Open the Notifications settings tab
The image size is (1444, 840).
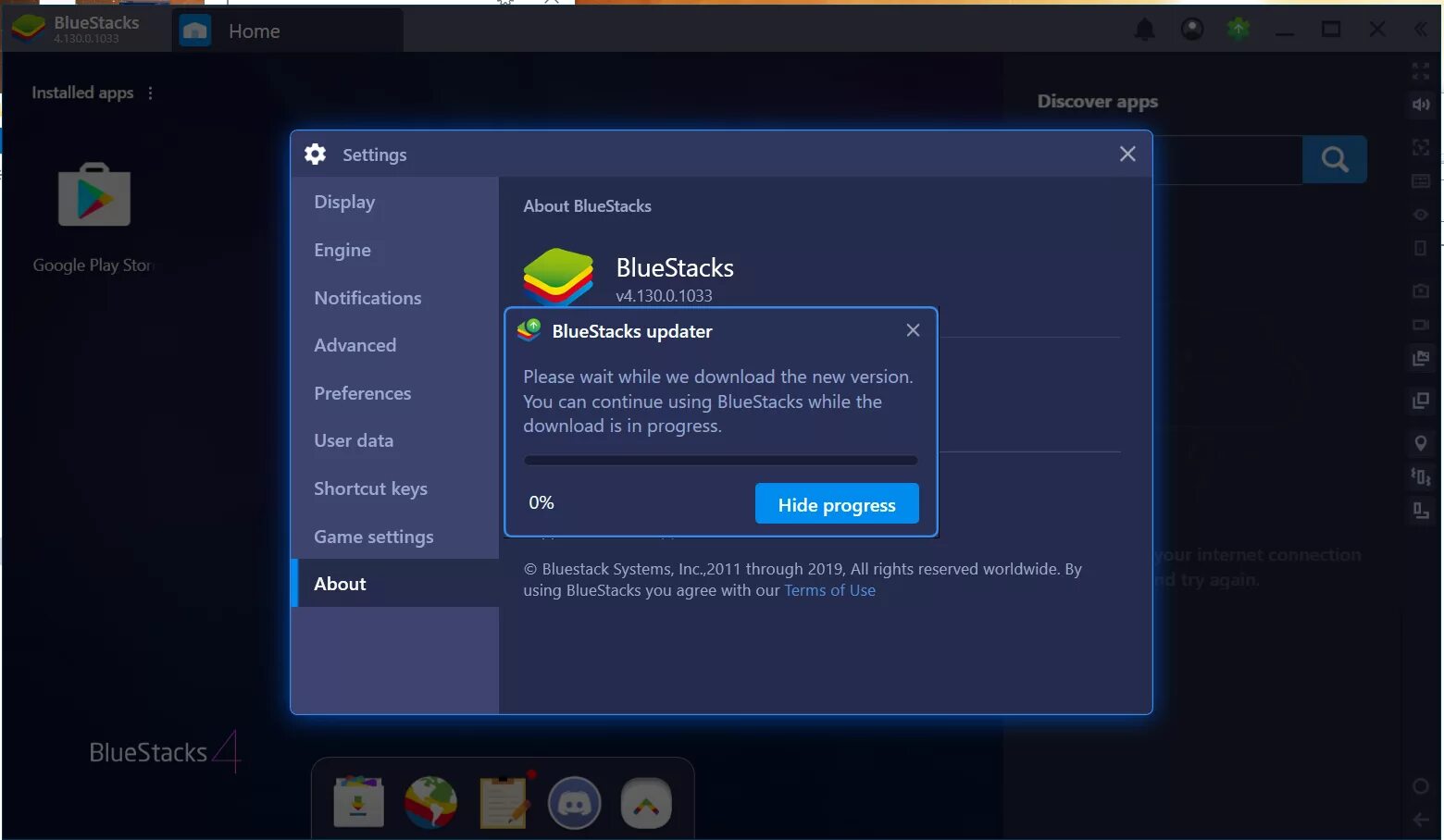click(x=395, y=298)
